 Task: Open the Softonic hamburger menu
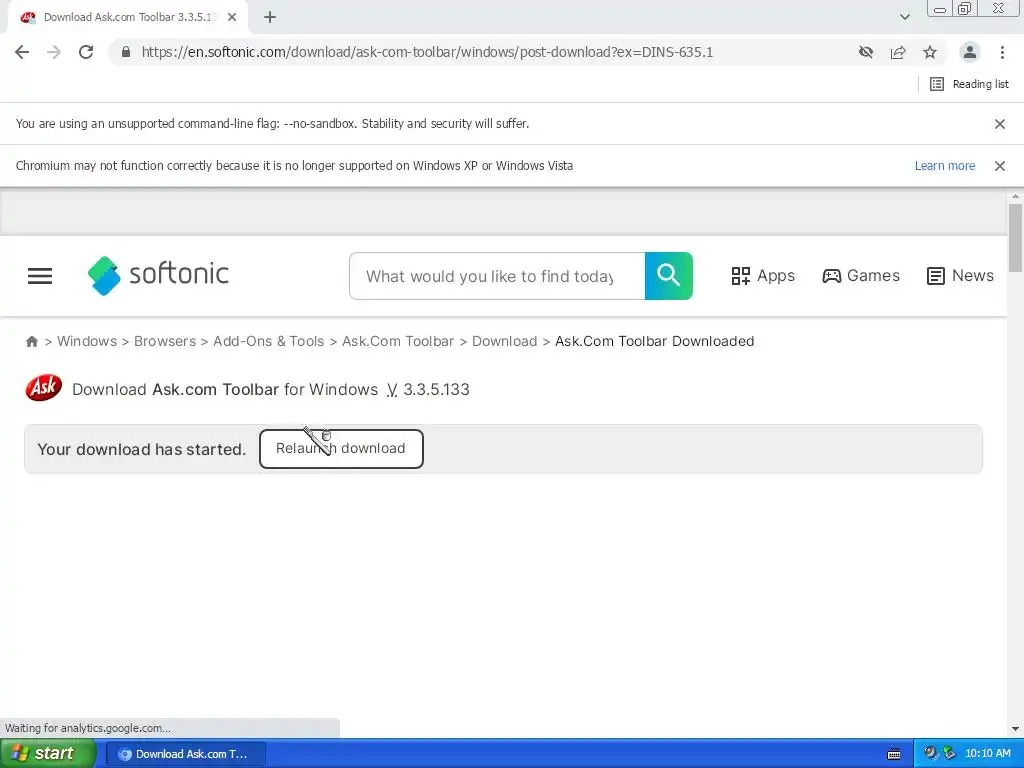tap(40, 276)
